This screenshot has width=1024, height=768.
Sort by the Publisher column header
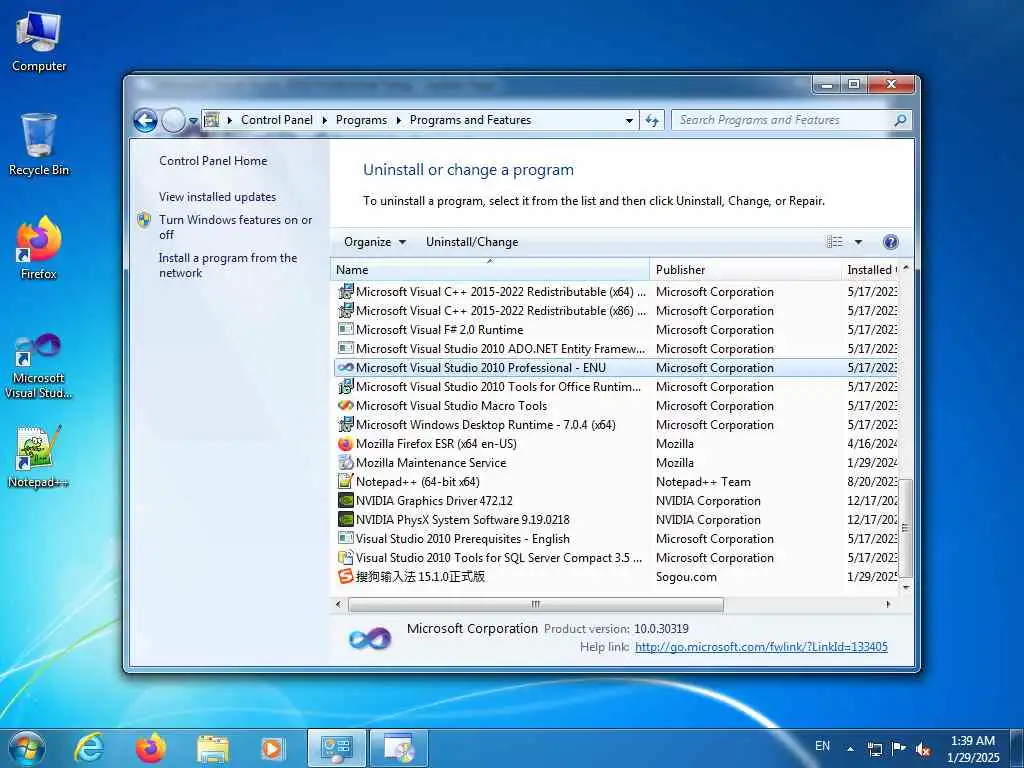point(746,270)
